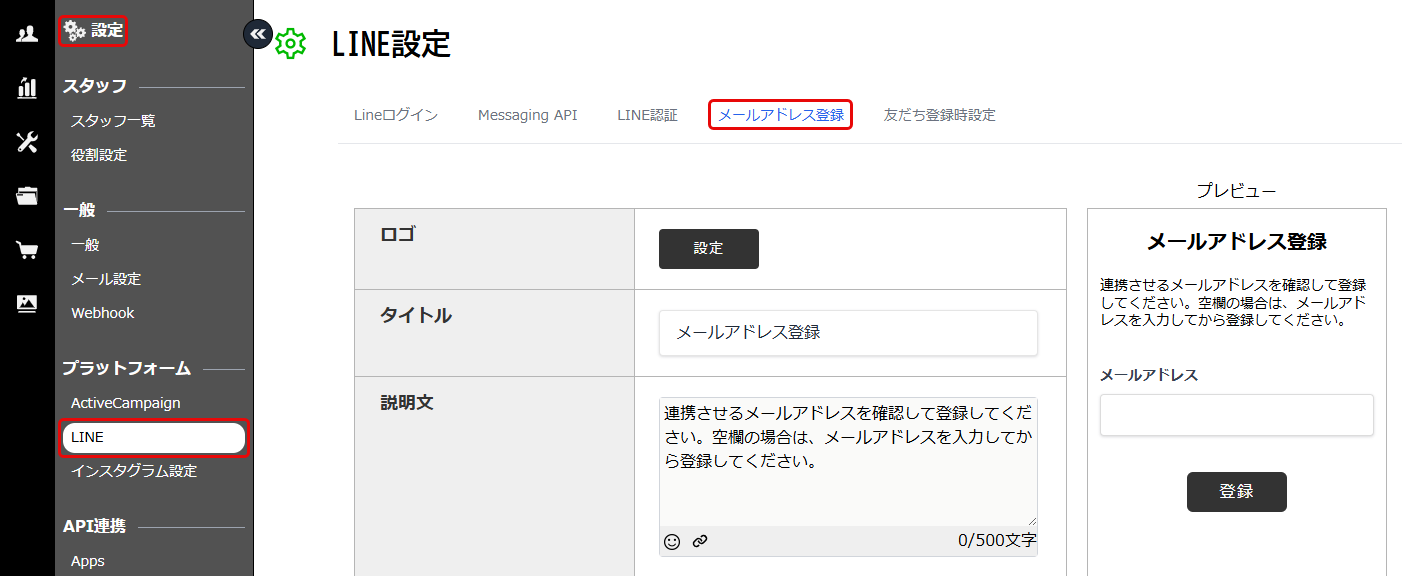Switch to the Messaging API tab

coord(527,114)
